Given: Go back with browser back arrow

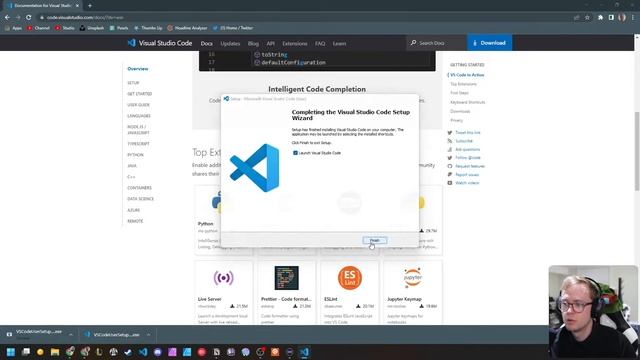Looking at the screenshot, I should [7, 18].
